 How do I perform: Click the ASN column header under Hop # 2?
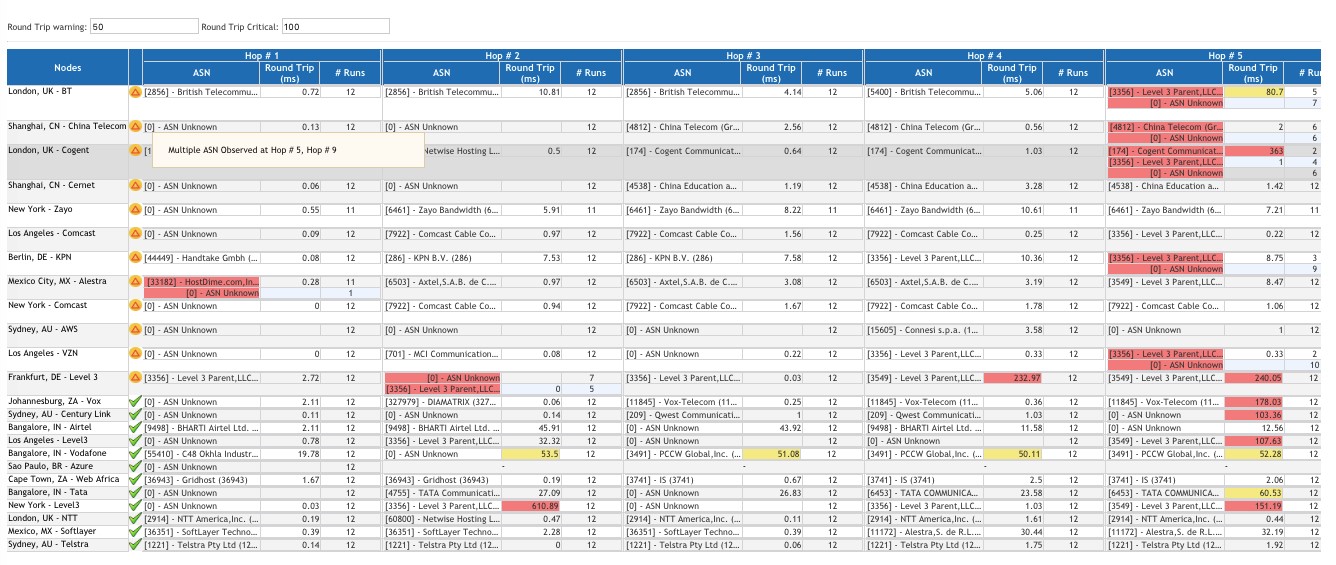442,73
